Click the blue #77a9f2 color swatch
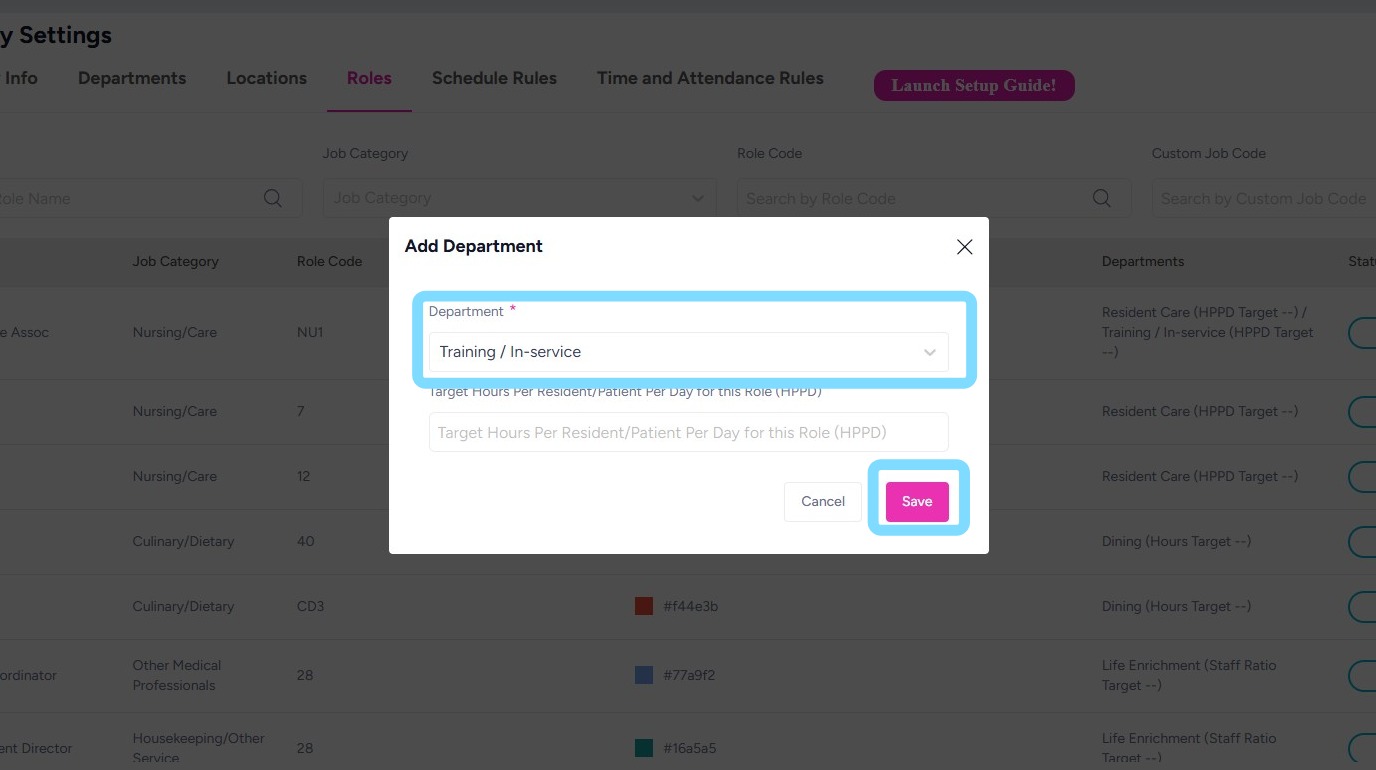Screen dimensions: 1376x770 click(644, 675)
